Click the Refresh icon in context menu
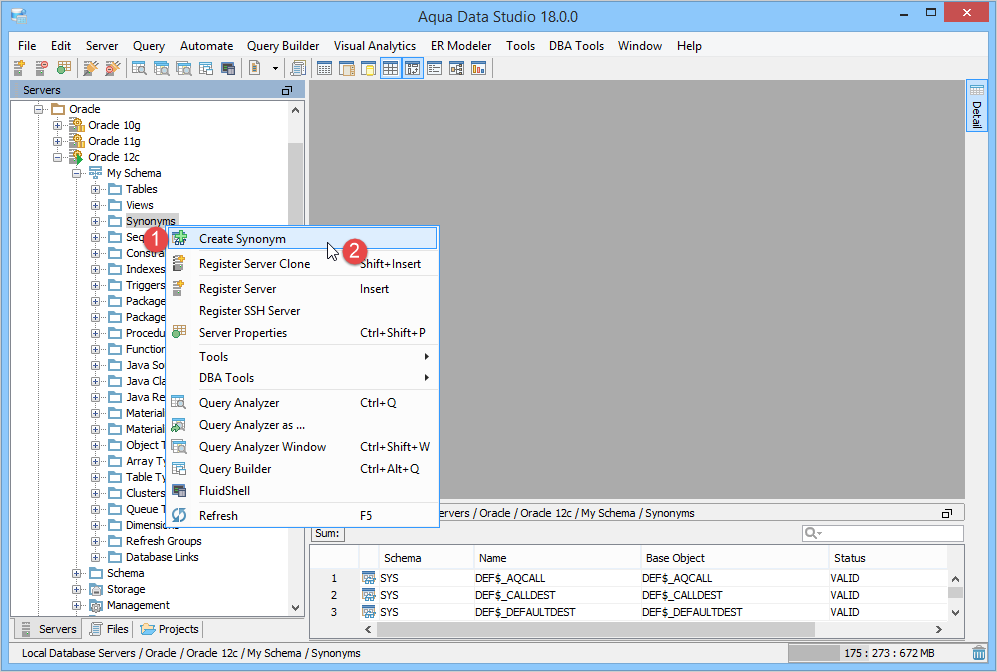Screen dimensions: 997x672 (179, 515)
